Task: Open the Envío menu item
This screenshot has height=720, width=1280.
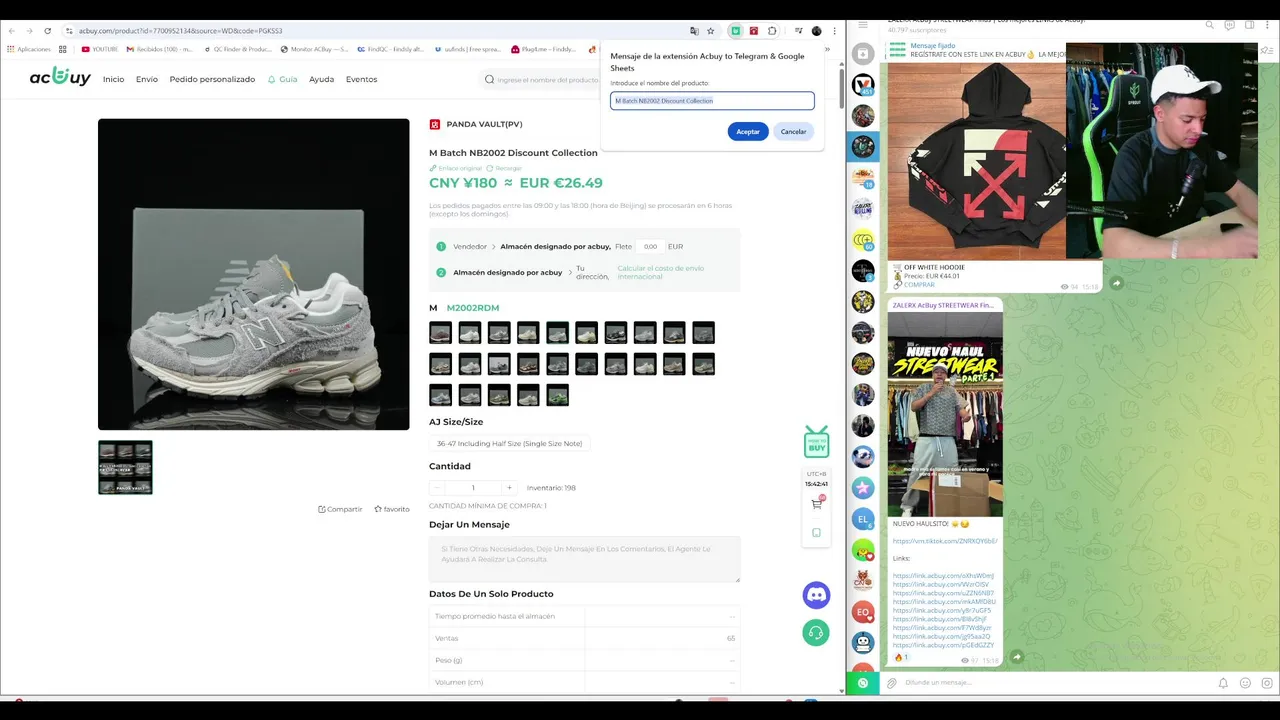Action: pyautogui.click(x=147, y=79)
